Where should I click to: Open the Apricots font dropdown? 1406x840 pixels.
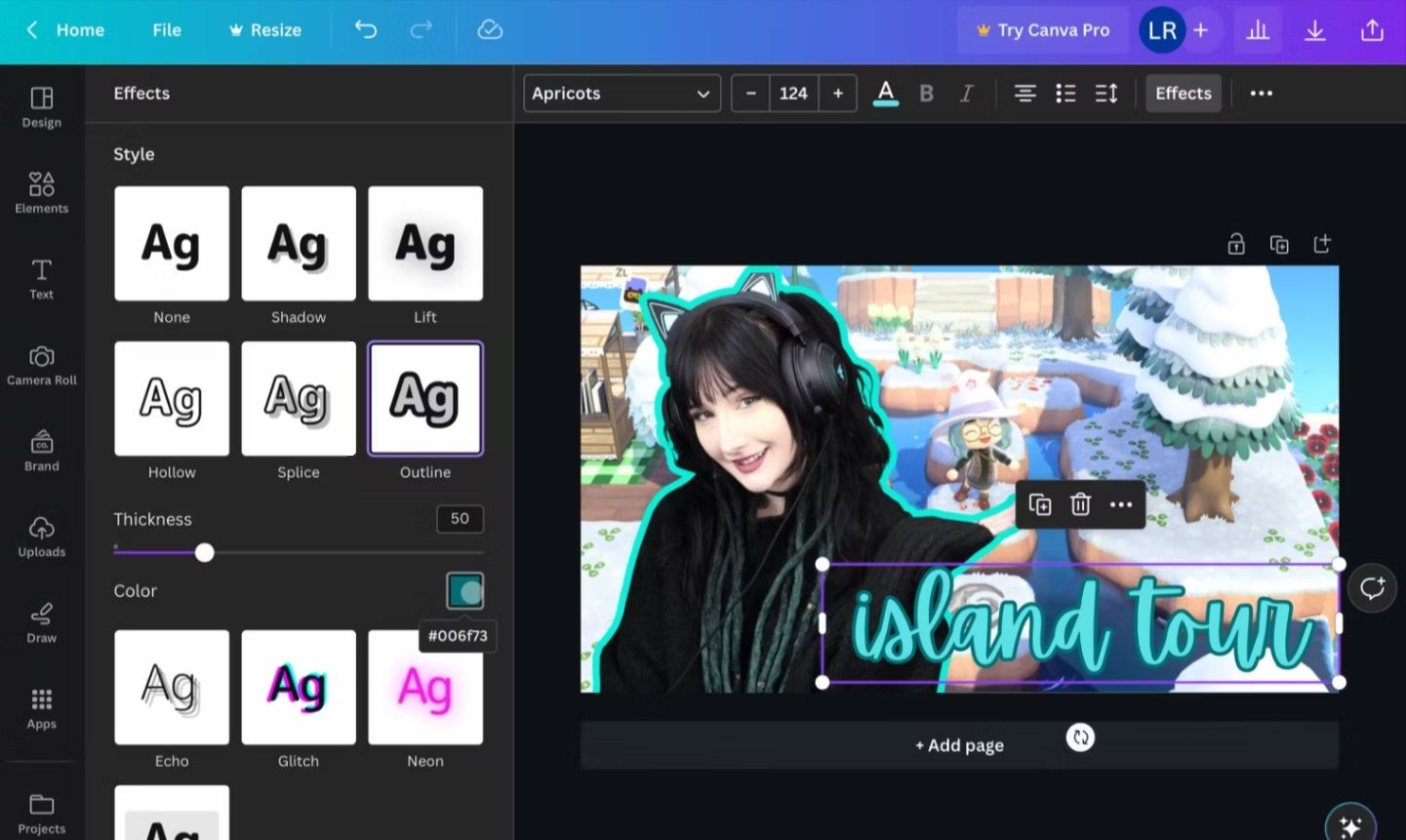[622, 93]
